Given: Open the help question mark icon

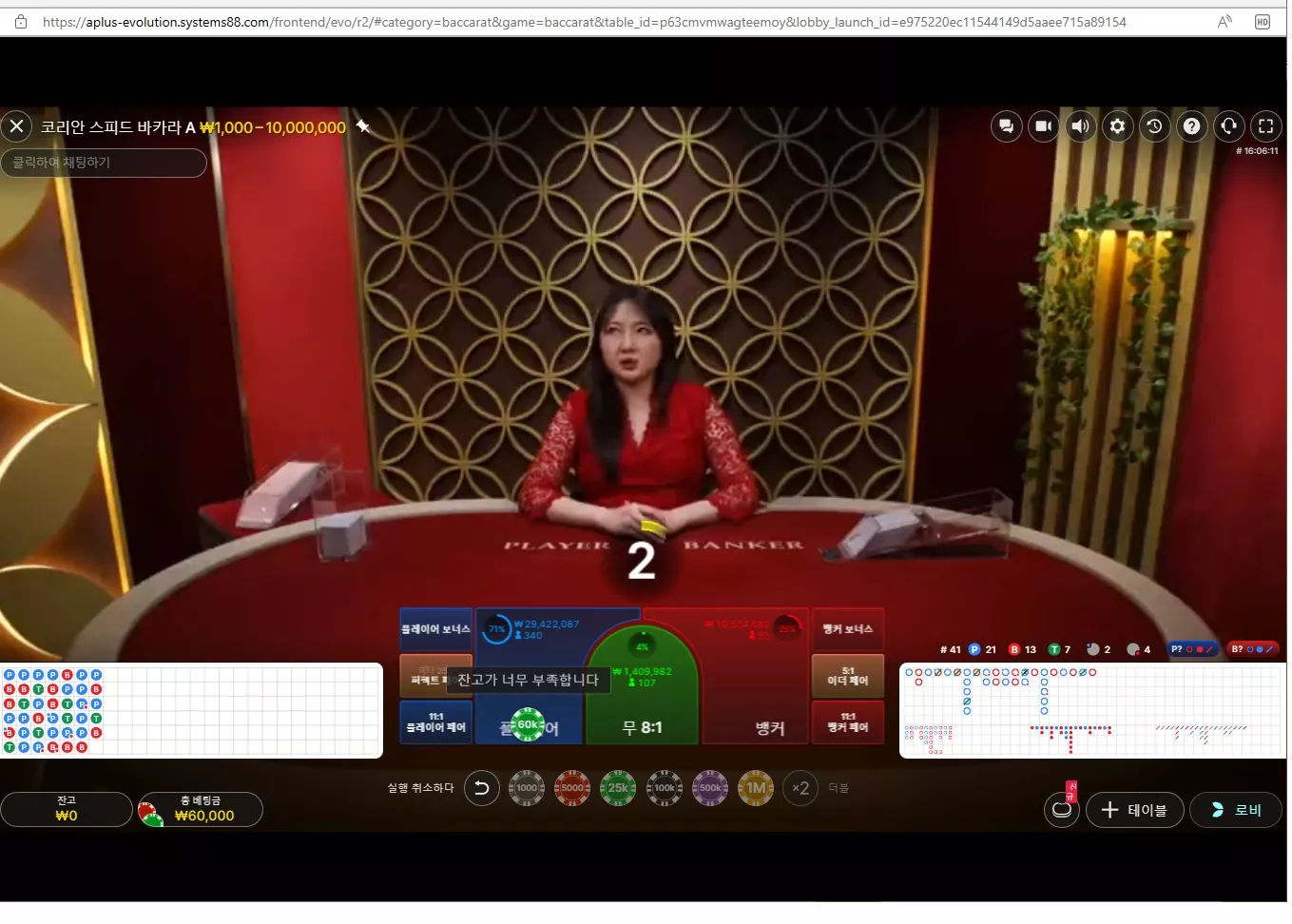Looking at the screenshot, I should [1191, 126].
